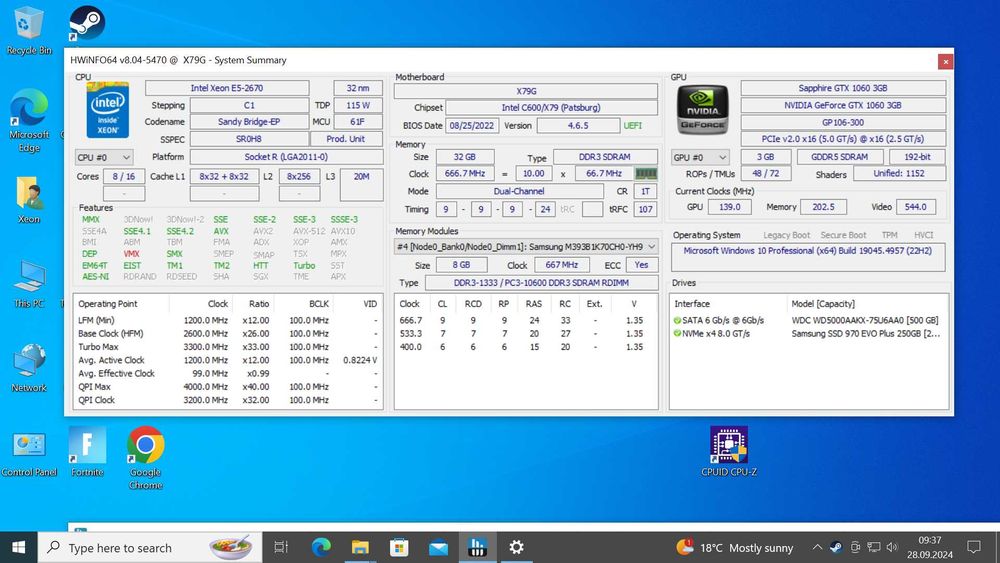Launch Google Chrome desktop shortcut

[x=145, y=457]
